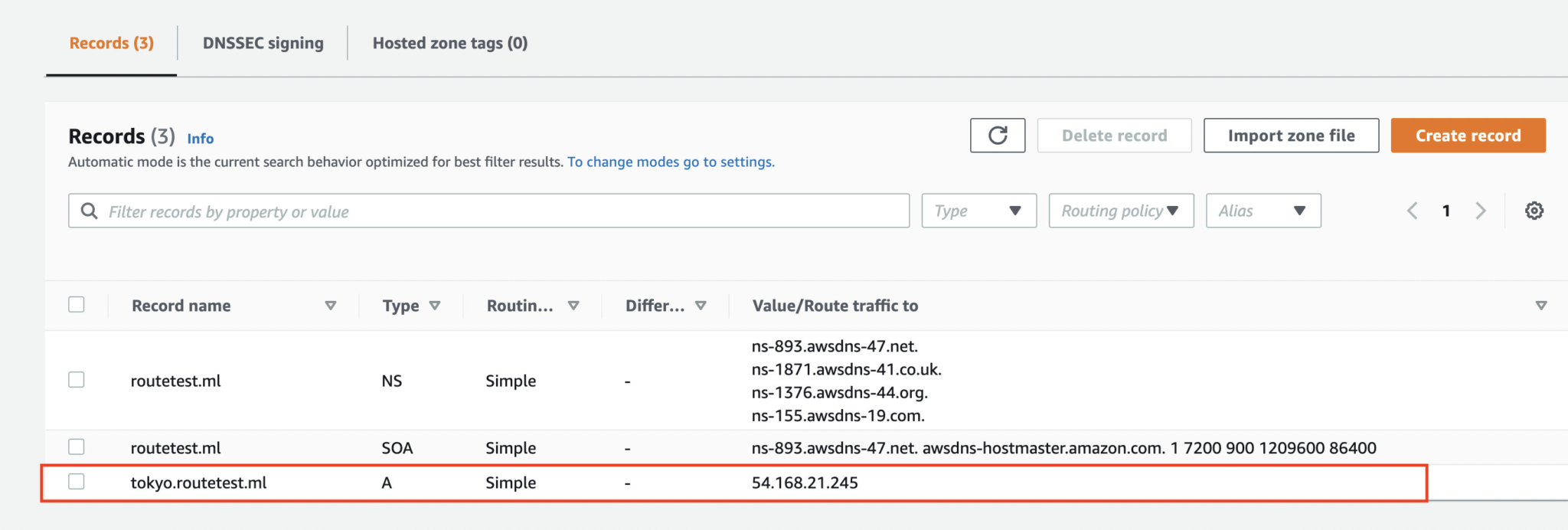The height and width of the screenshot is (530, 1568).
Task: Sort by Value/Route traffic to arrow
Action: (x=1540, y=306)
